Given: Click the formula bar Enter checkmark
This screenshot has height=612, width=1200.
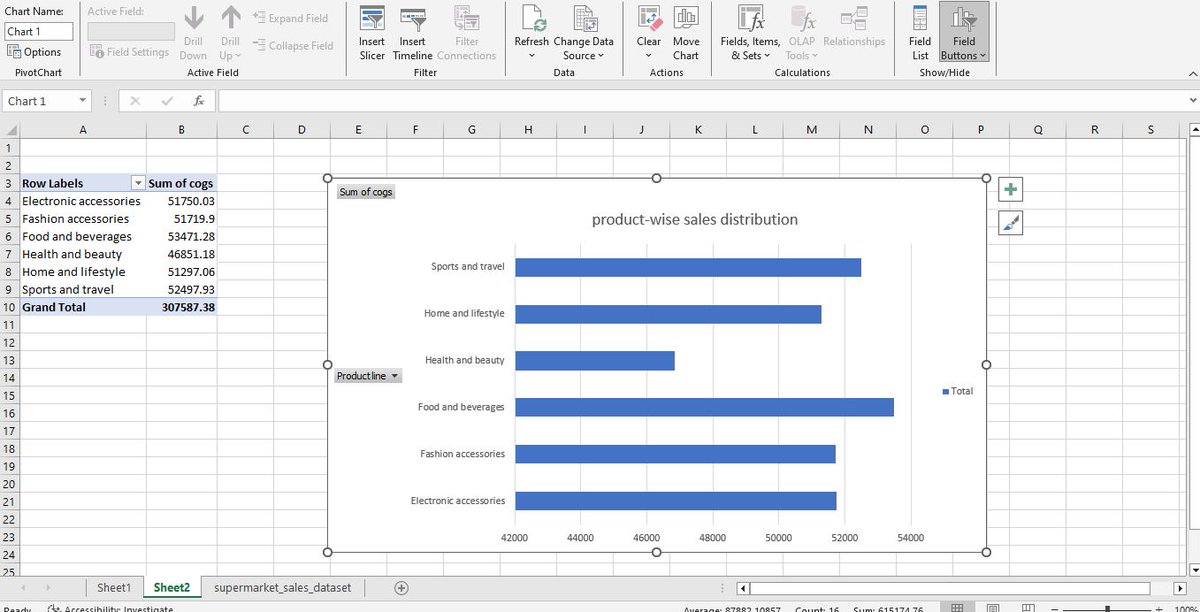Looking at the screenshot, I should [x=167, y=101].
